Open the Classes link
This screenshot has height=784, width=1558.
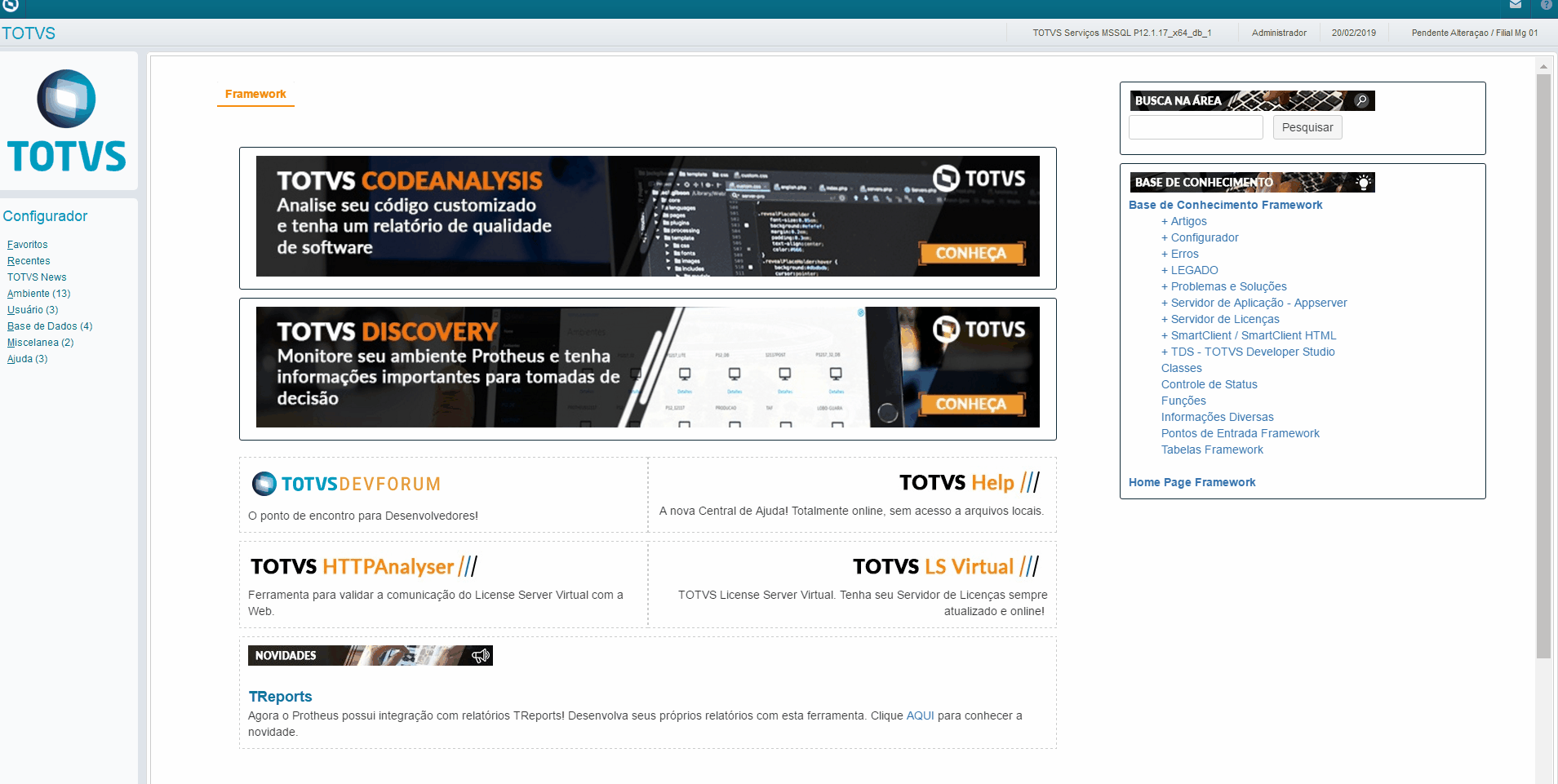click(x=1181, y=368)
